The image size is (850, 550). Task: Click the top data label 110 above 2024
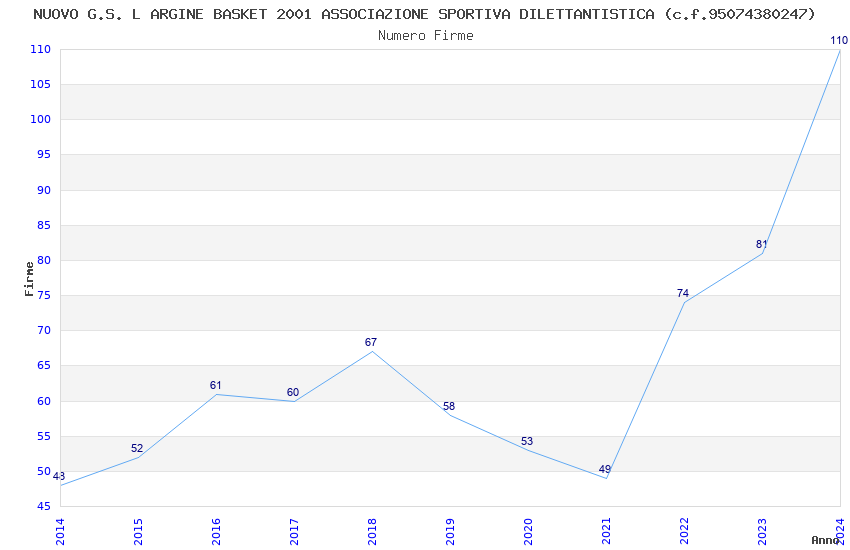[x=839, y=40]
